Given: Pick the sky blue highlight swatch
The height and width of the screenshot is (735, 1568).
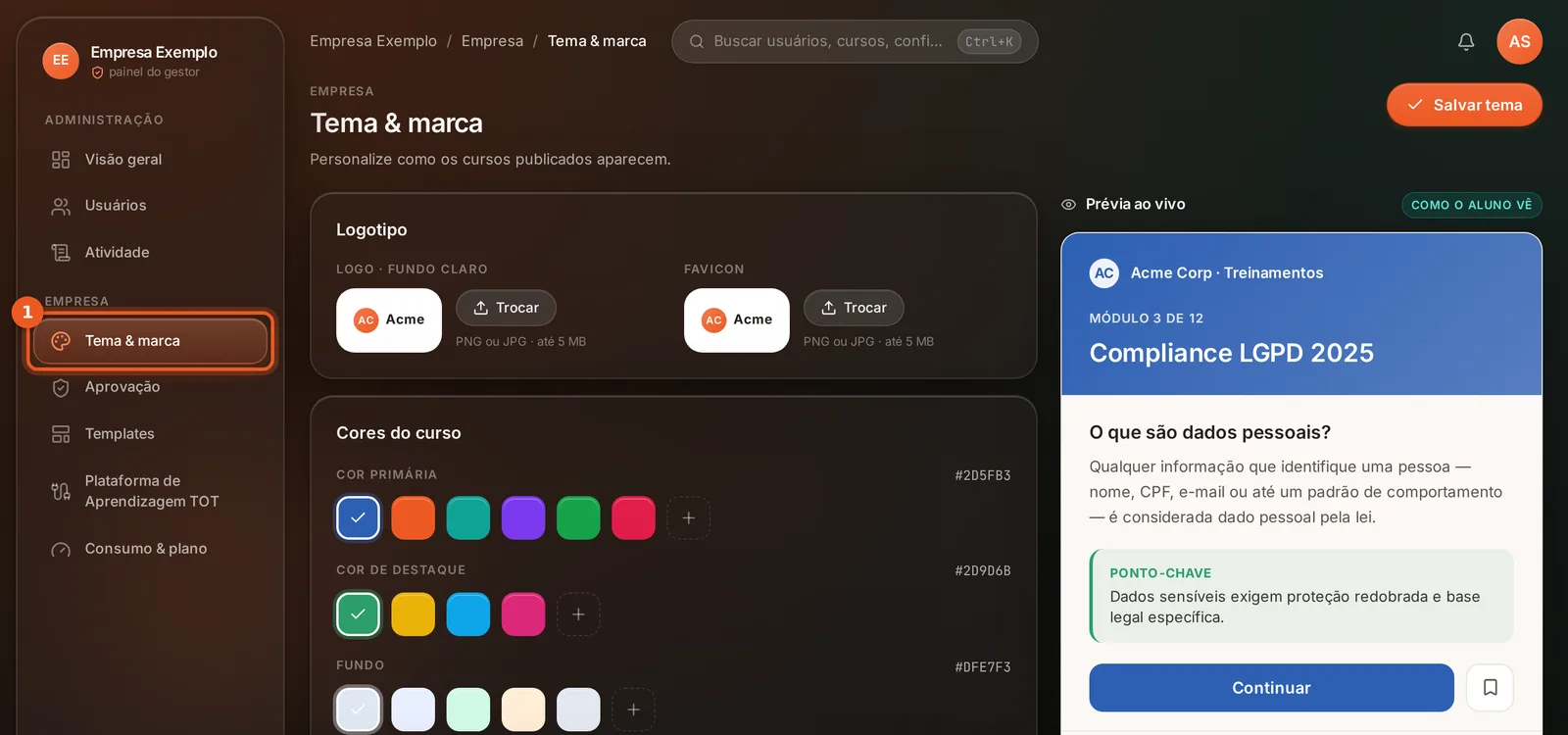Looking at the screenshot, I should tap(468, 614).
